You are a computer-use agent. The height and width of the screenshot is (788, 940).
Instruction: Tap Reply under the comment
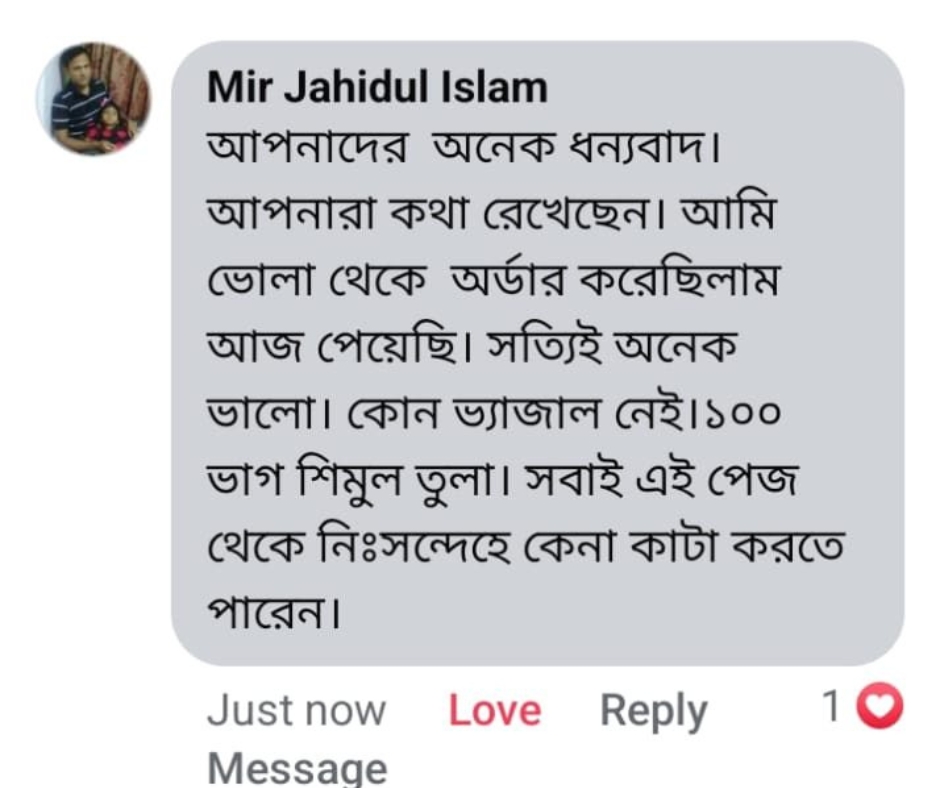click(653, 711)
